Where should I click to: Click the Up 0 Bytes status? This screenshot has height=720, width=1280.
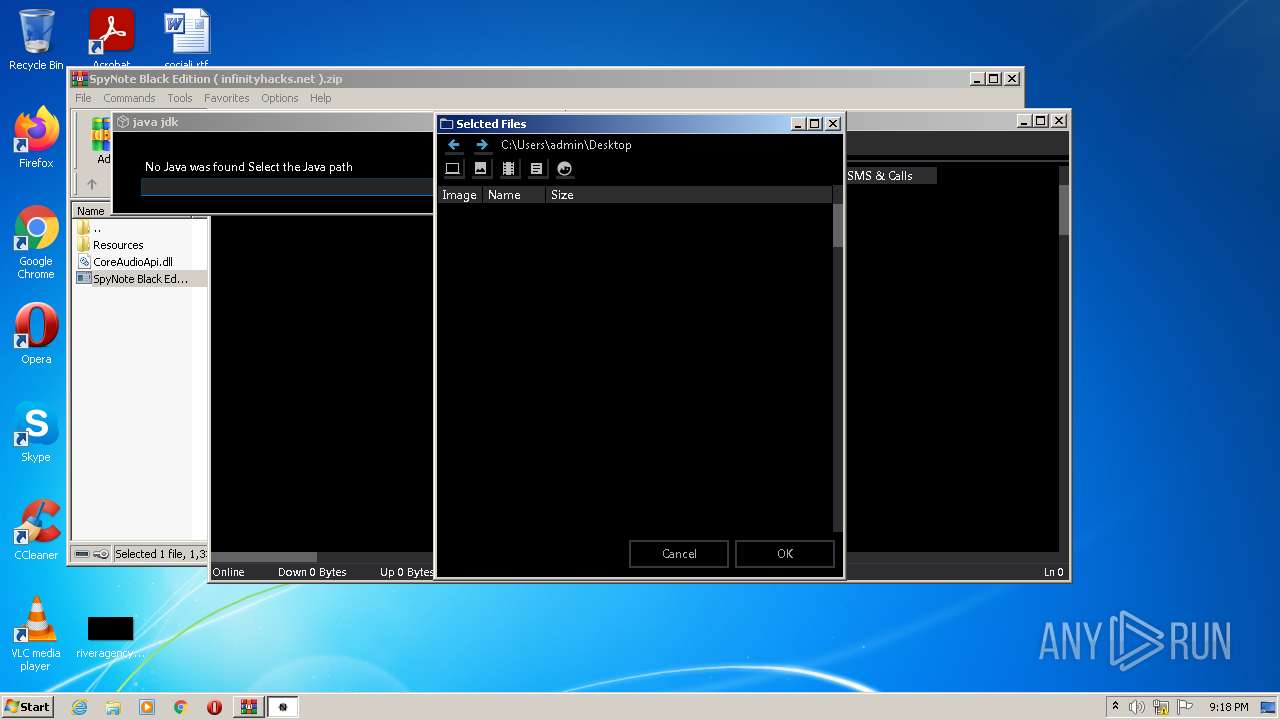pos(406,572)
